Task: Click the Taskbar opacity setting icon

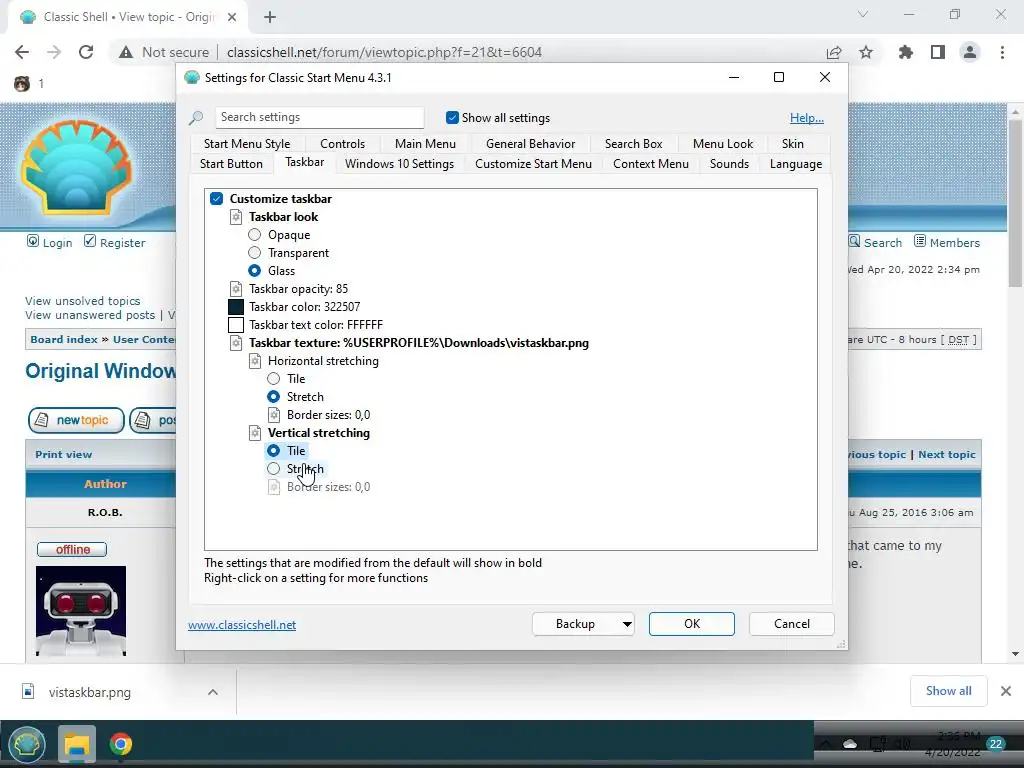Action: (x=236, y=289)
